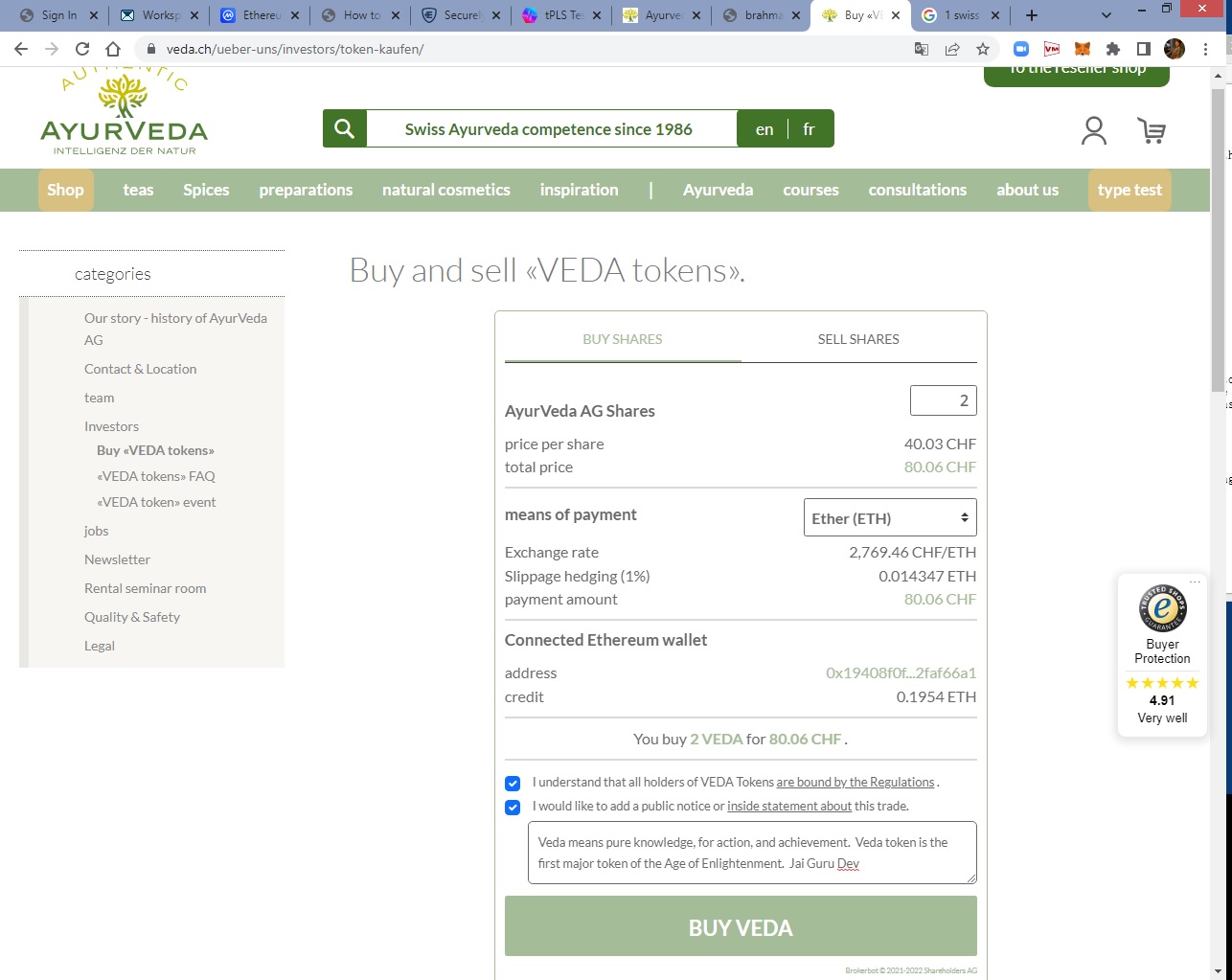Click the shares quantity input field
1232x980 pixels.
[x=943, y=400]
